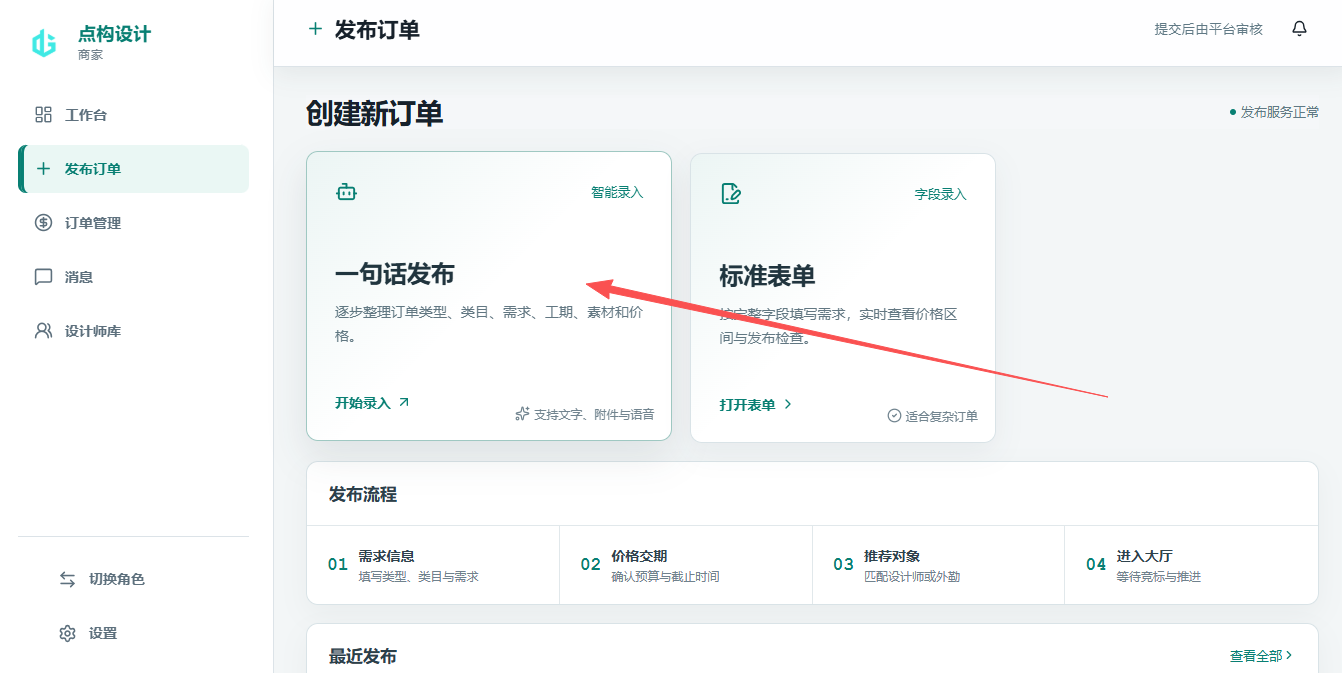Image resolution: width=1342 pixels, height=673 pixels.
Task: Open the 设计师库 people icon
Action: click(x=43, y=331)
